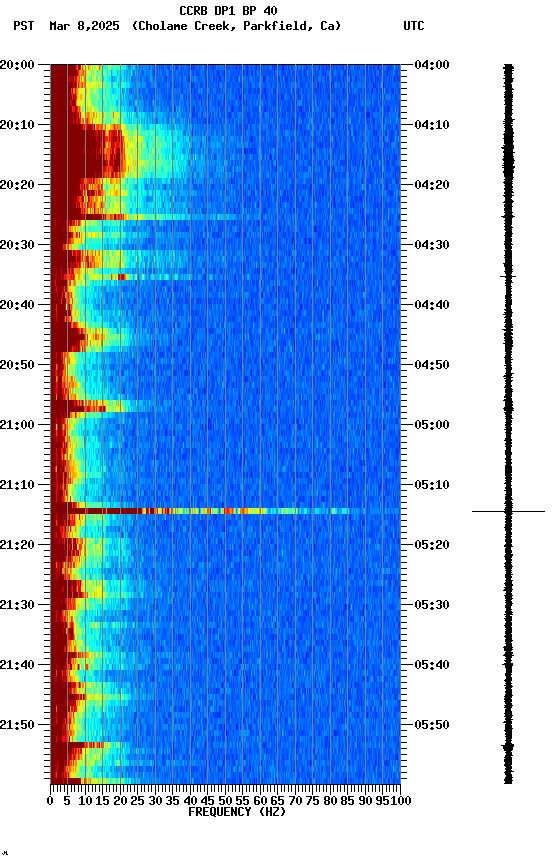
Task: Click the 100 Hz frequency axis label
Action: point(402,802)
